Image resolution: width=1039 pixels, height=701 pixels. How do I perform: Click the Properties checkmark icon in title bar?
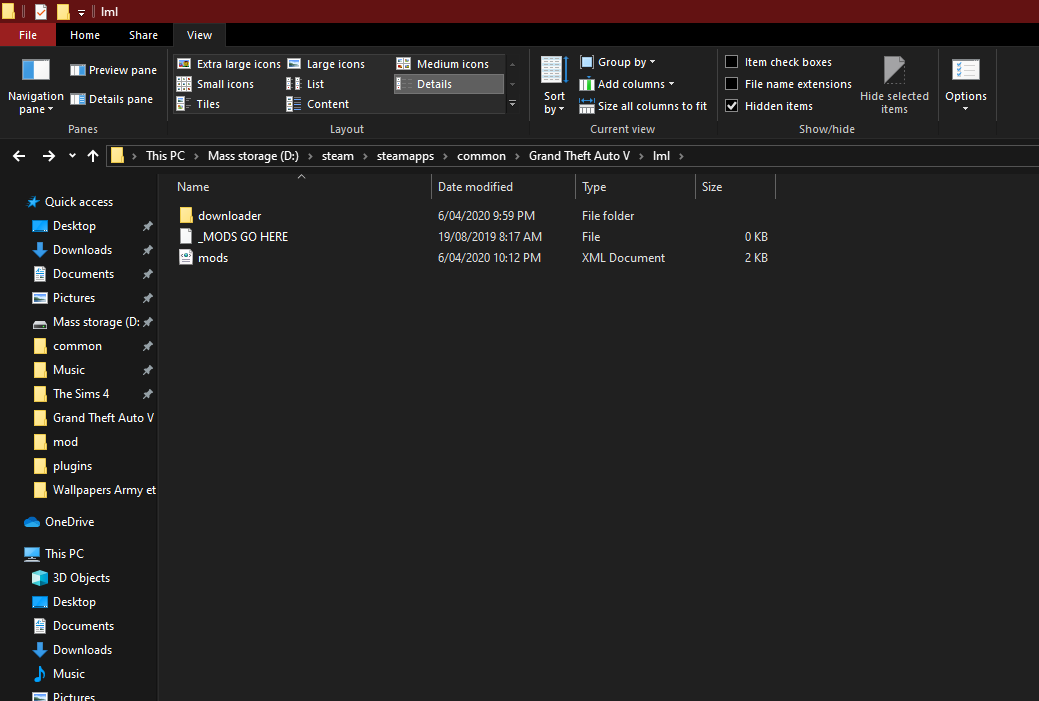coord(41,11)
